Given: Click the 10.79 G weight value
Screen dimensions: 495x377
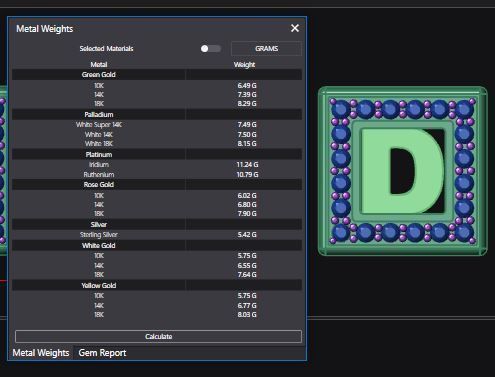Looking at the screenshot, I should point(247,175).
